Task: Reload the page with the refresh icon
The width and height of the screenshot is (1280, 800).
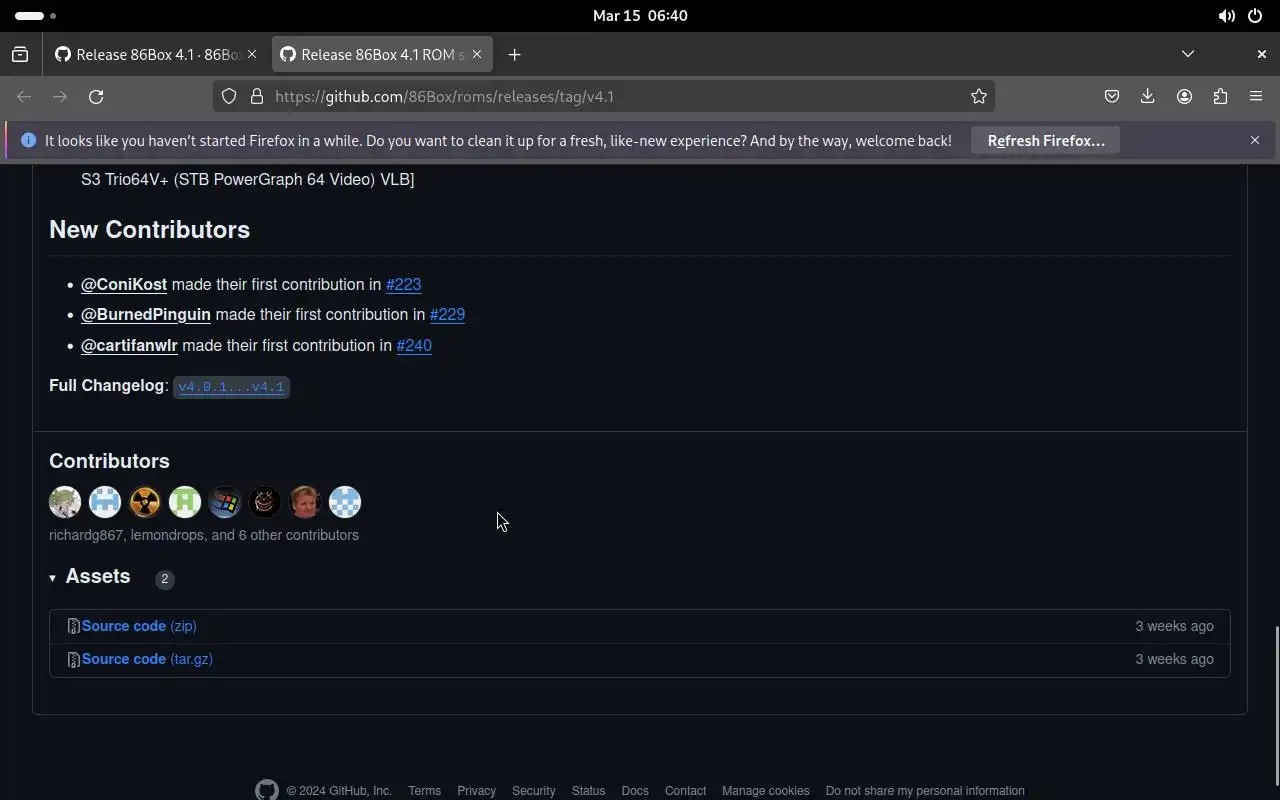Action: [x=96, y=97]
